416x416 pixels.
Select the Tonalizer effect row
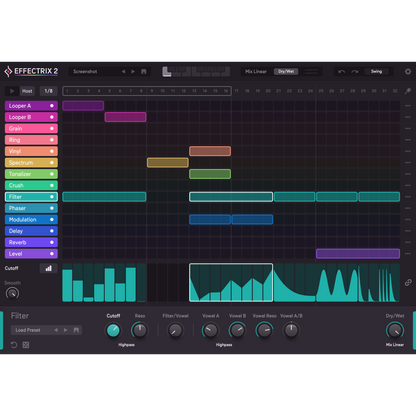click(31, 174)
